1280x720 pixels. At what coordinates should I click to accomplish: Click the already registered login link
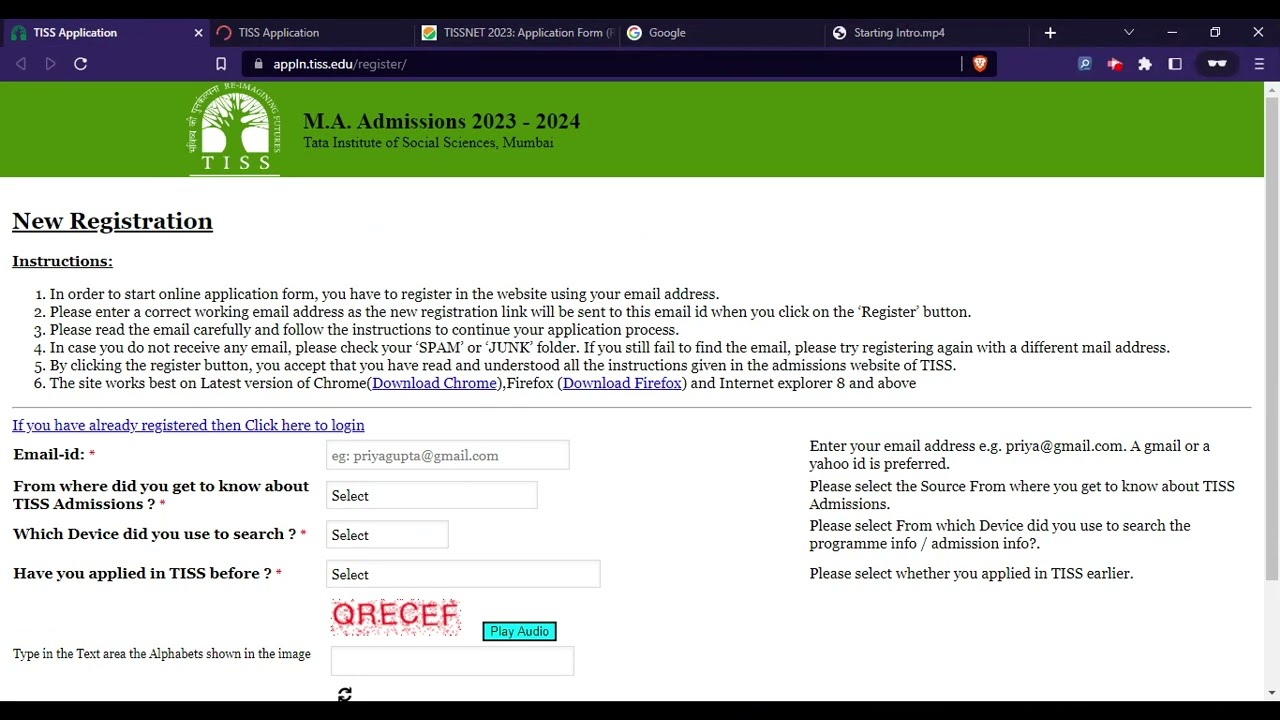188,425
